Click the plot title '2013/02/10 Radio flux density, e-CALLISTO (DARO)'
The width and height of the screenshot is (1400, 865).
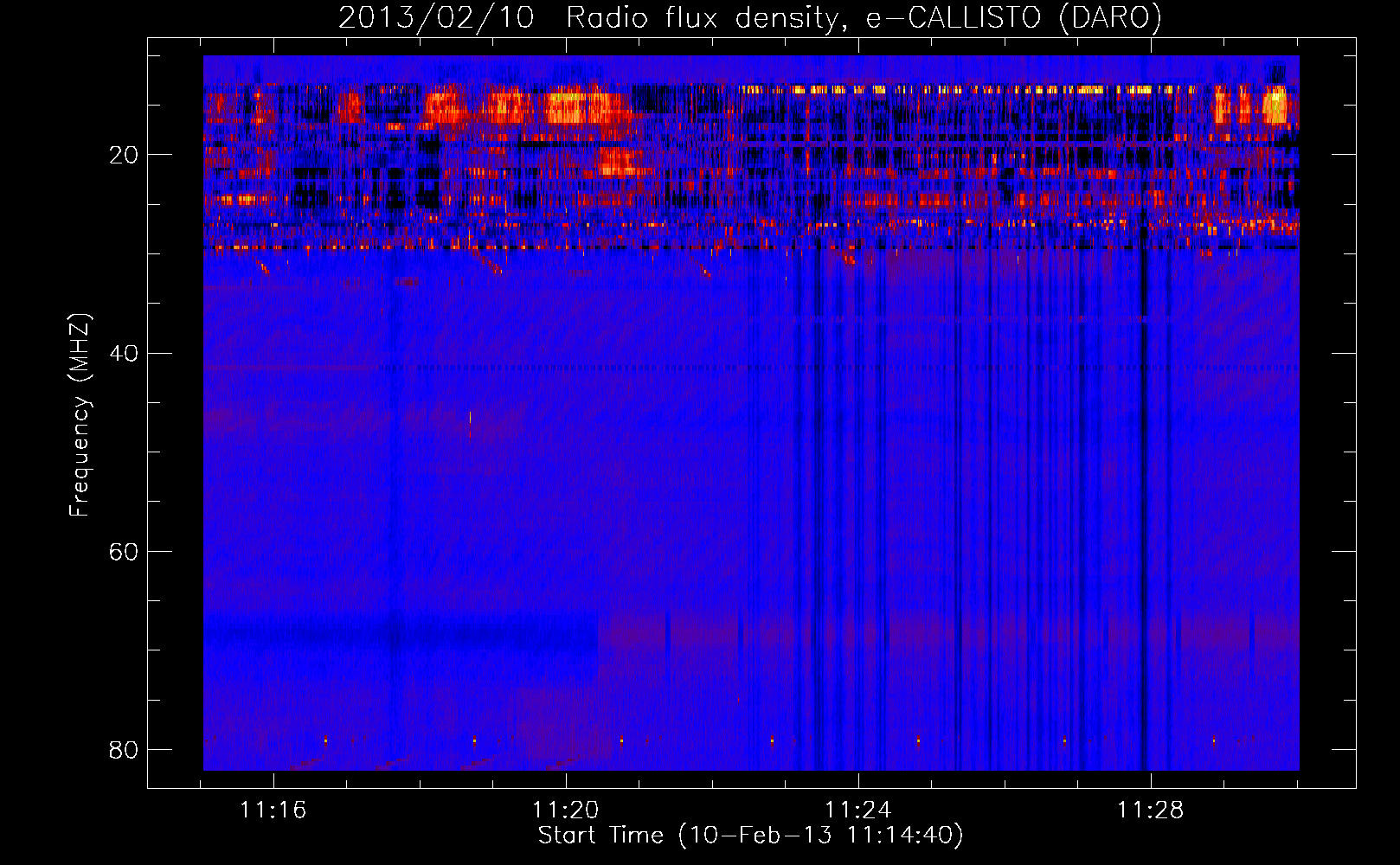[750, 17]
